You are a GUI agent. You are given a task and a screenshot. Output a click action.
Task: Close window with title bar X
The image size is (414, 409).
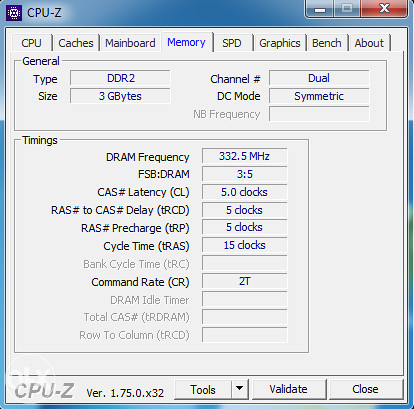click(x=384, y=9)
